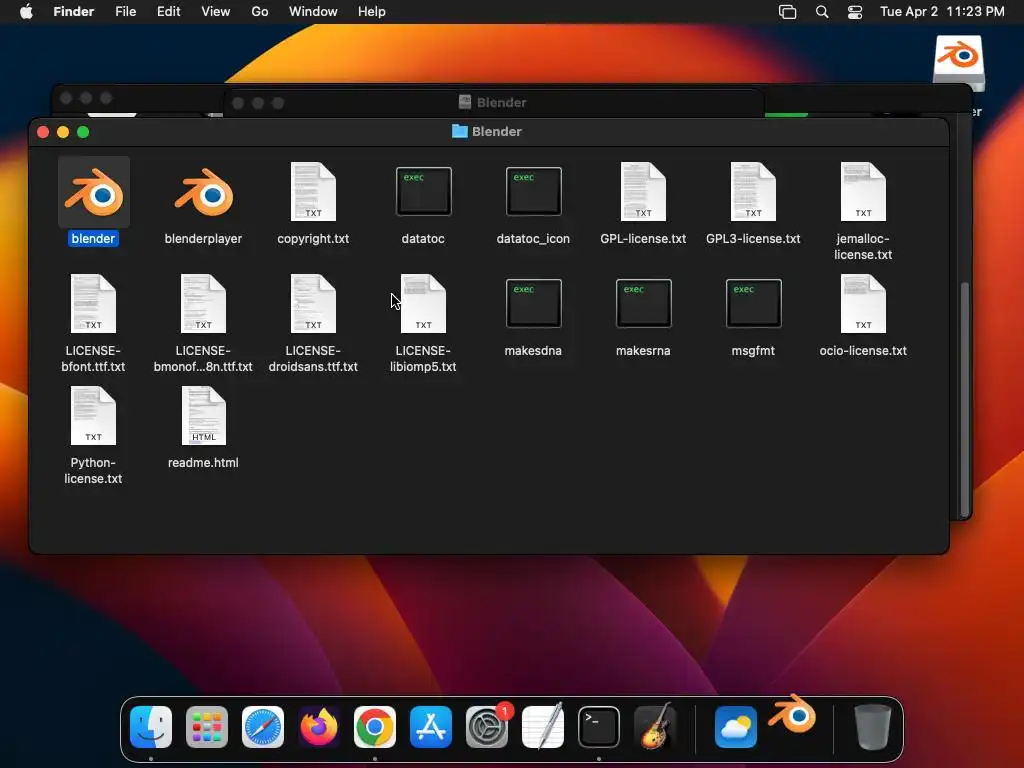Click the date and time in the menu bar
The height and width of the screenshot is (768, 1024).
pos(942,11)
